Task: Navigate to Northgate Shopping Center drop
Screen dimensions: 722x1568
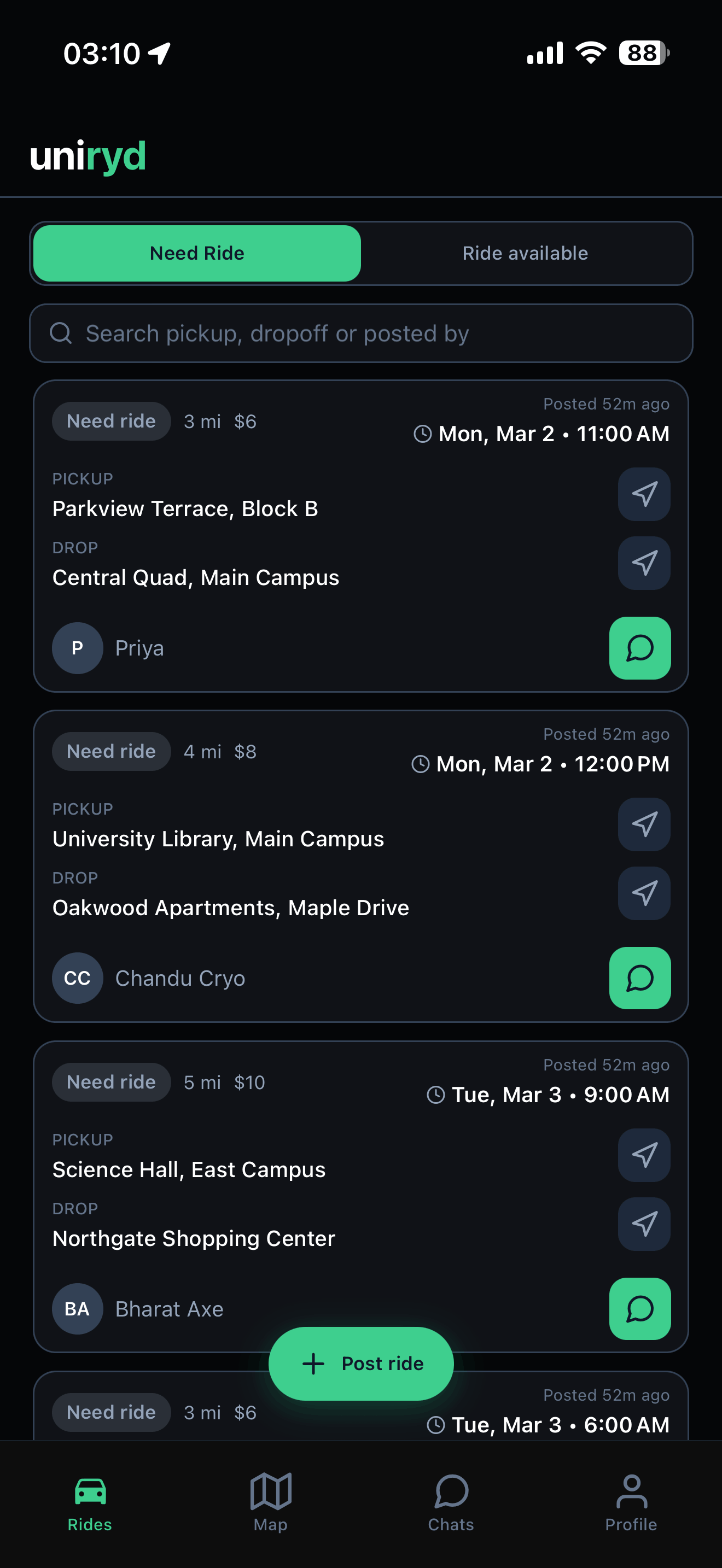Action: [x=643, y=1224]
